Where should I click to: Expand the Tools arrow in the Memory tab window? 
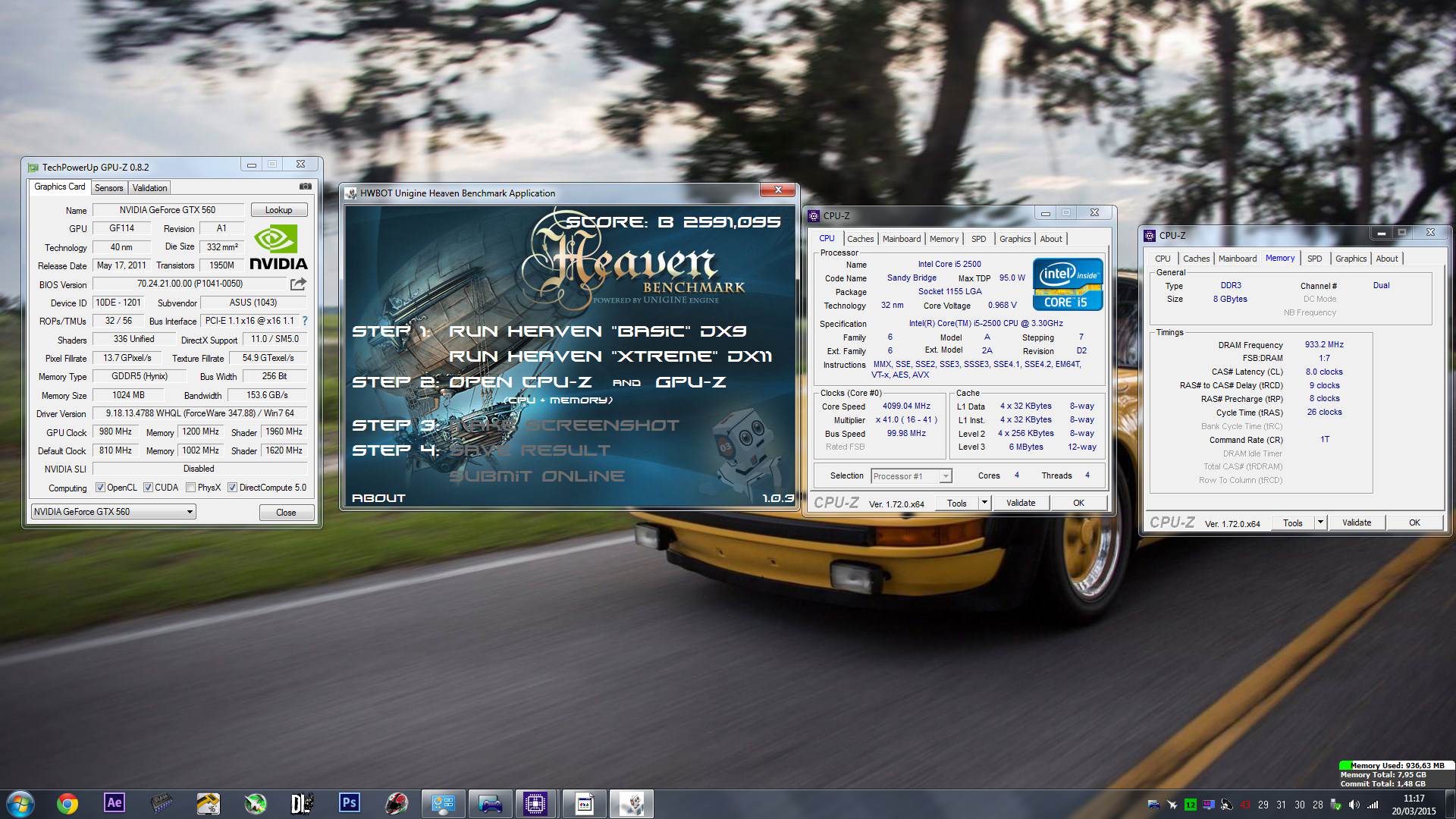tap(1320, 522)
